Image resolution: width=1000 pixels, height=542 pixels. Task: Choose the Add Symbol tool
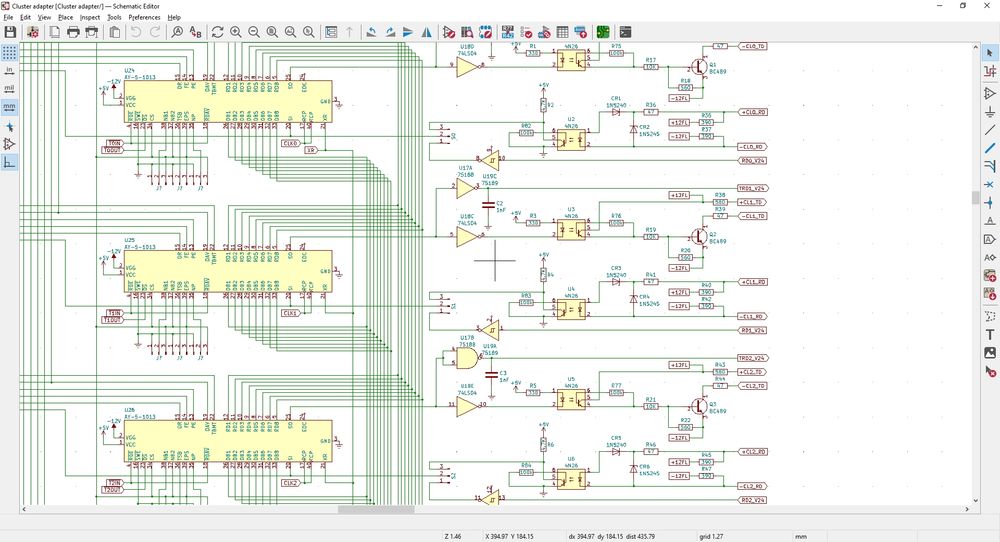(x=990, y=94)
